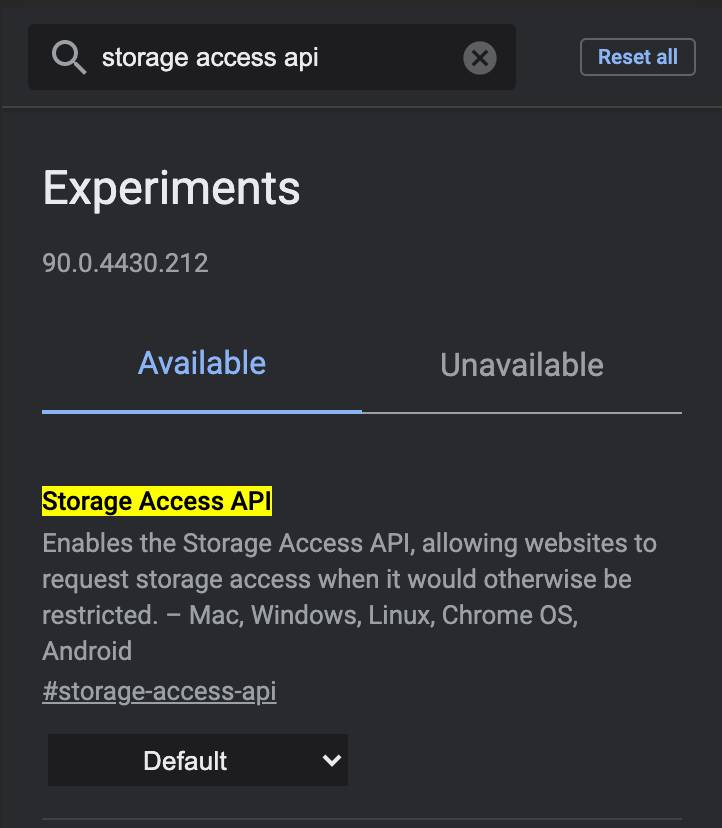Viewport: 722px width, 828px height.
Task: Click the search magnifier icon
Action: 69,58
